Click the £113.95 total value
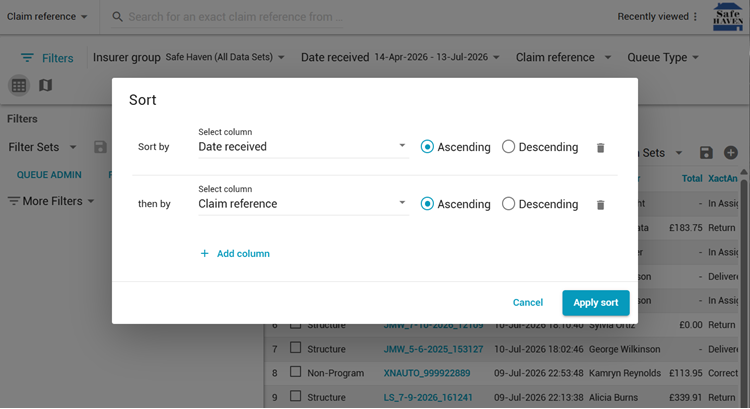Screen dimensions: 750x409 tap(685, 373)
